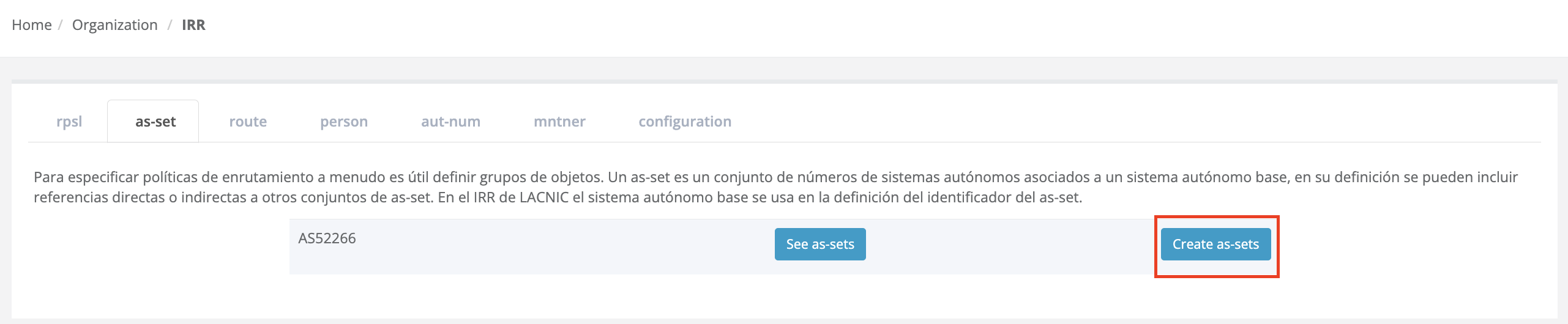The width and height of the screenshot is (1568, 324).
Task: Click description line starting 'referencias directas'
Action: [x=558, y=197]
